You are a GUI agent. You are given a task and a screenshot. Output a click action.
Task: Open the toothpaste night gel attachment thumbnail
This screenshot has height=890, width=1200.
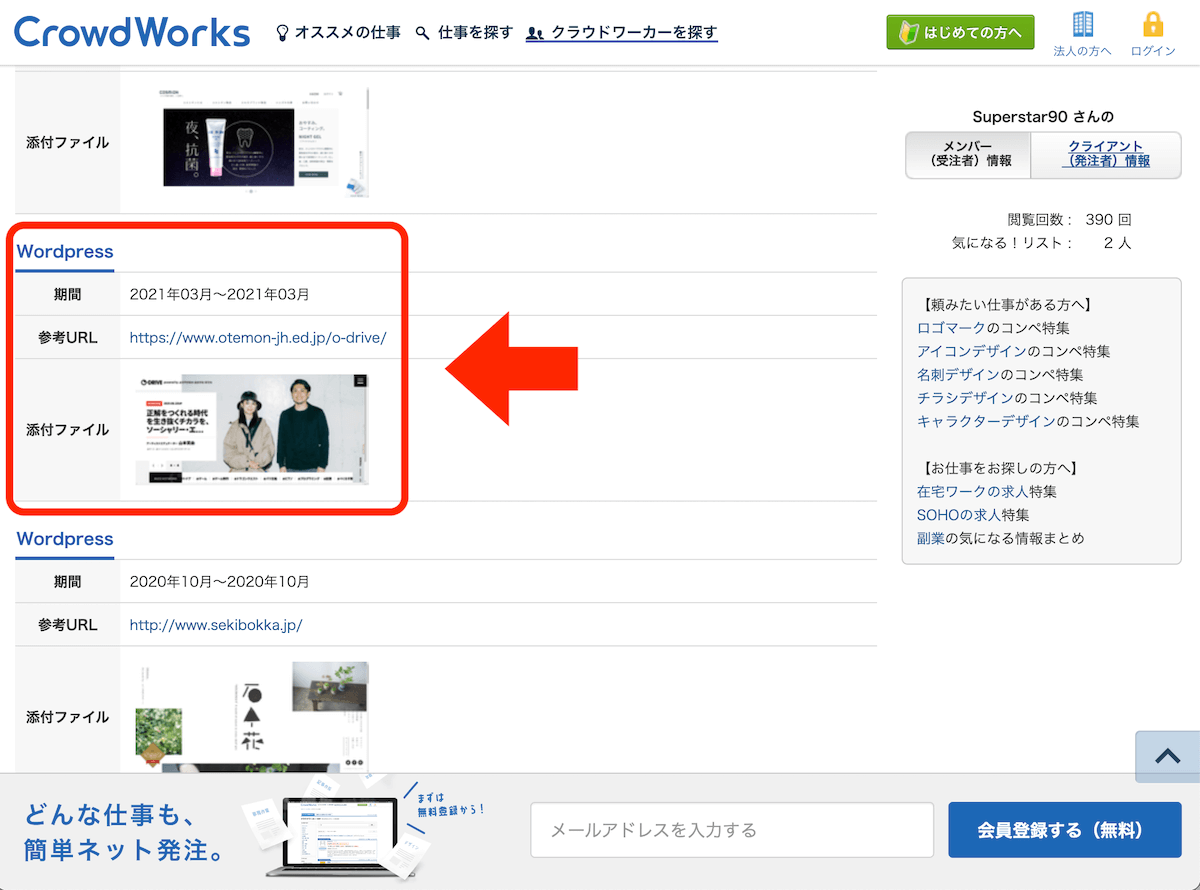(x=265, y=140)
